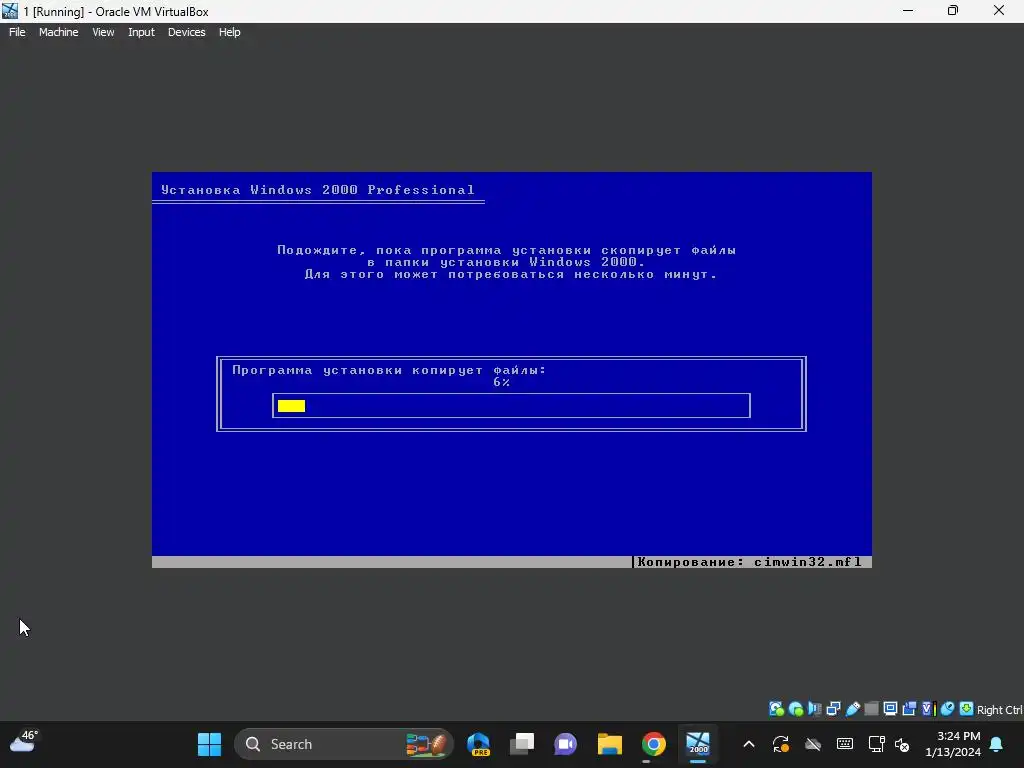Select the Windows 2000 VM taskbar icon
Viewport: 1024px width, 768px height.
pos(697,744)
